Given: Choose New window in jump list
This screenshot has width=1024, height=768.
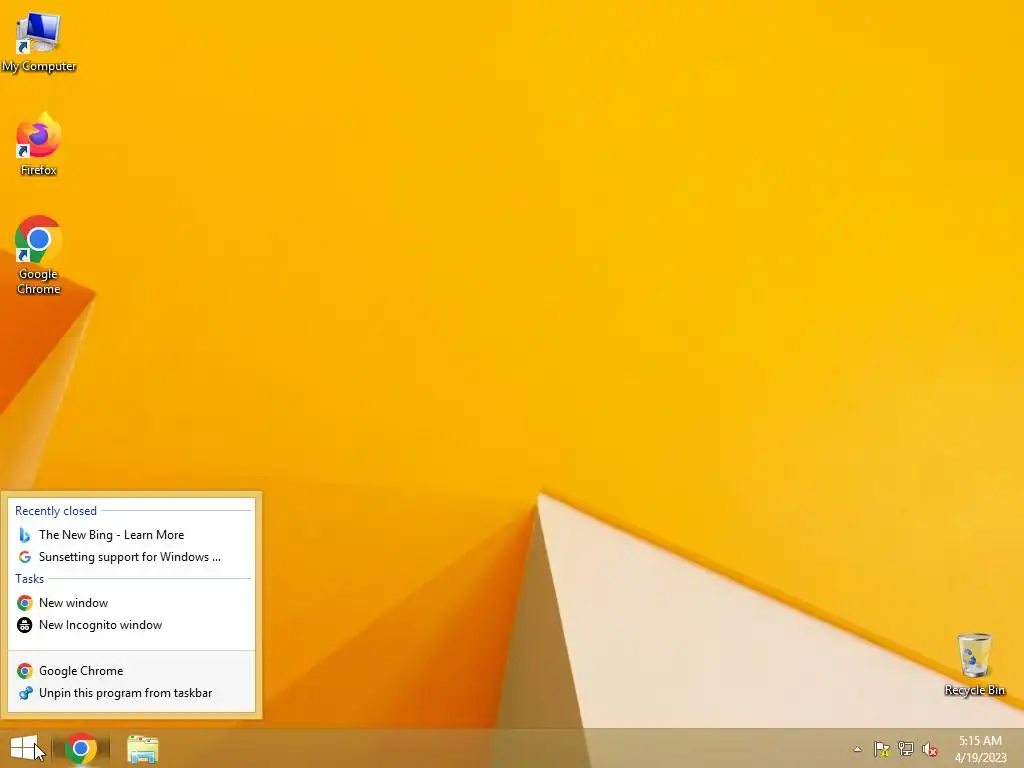Looking at the screenshot, I should (132, 603).
